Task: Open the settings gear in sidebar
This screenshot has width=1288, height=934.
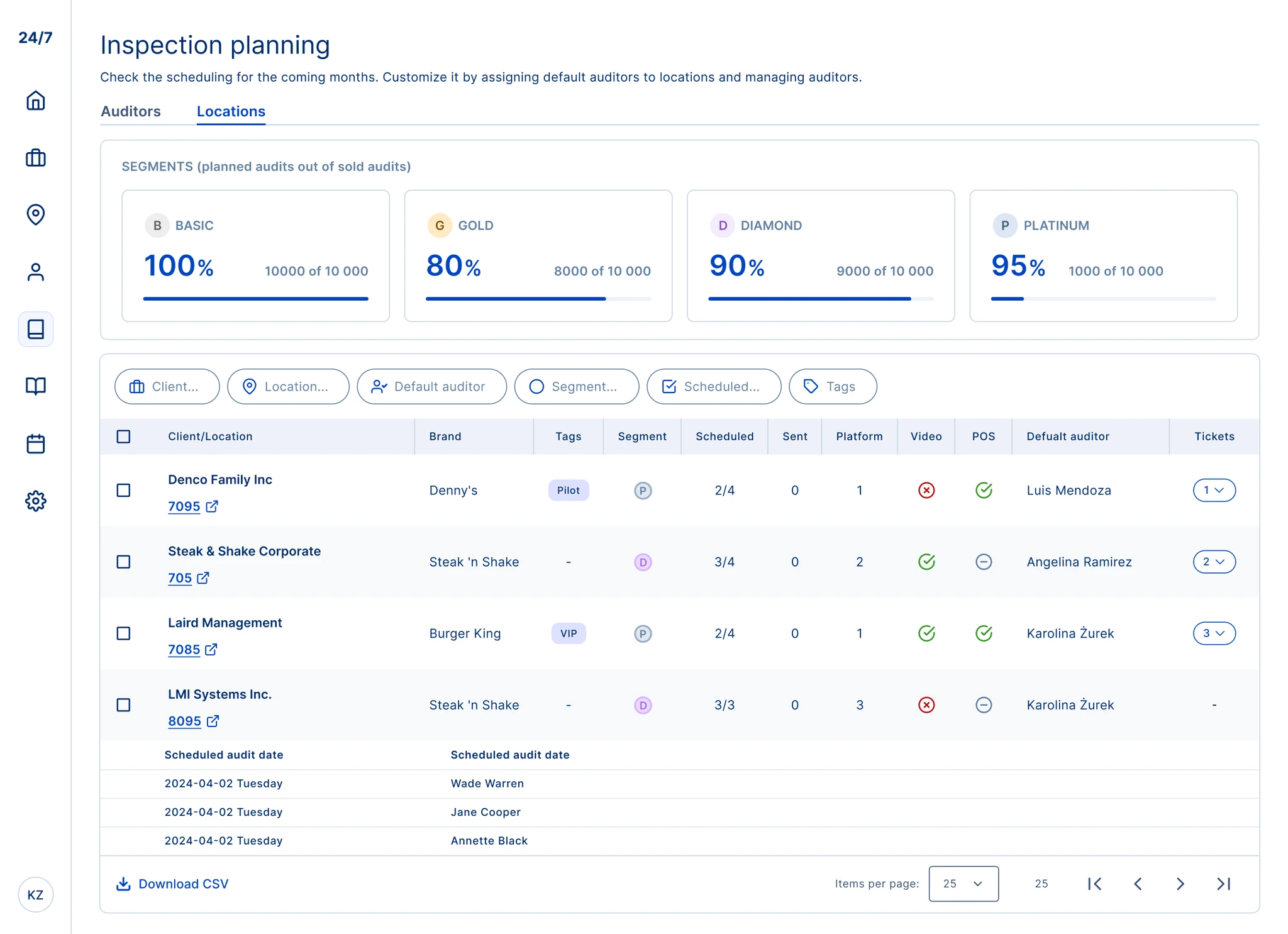Action: [36, 501]
